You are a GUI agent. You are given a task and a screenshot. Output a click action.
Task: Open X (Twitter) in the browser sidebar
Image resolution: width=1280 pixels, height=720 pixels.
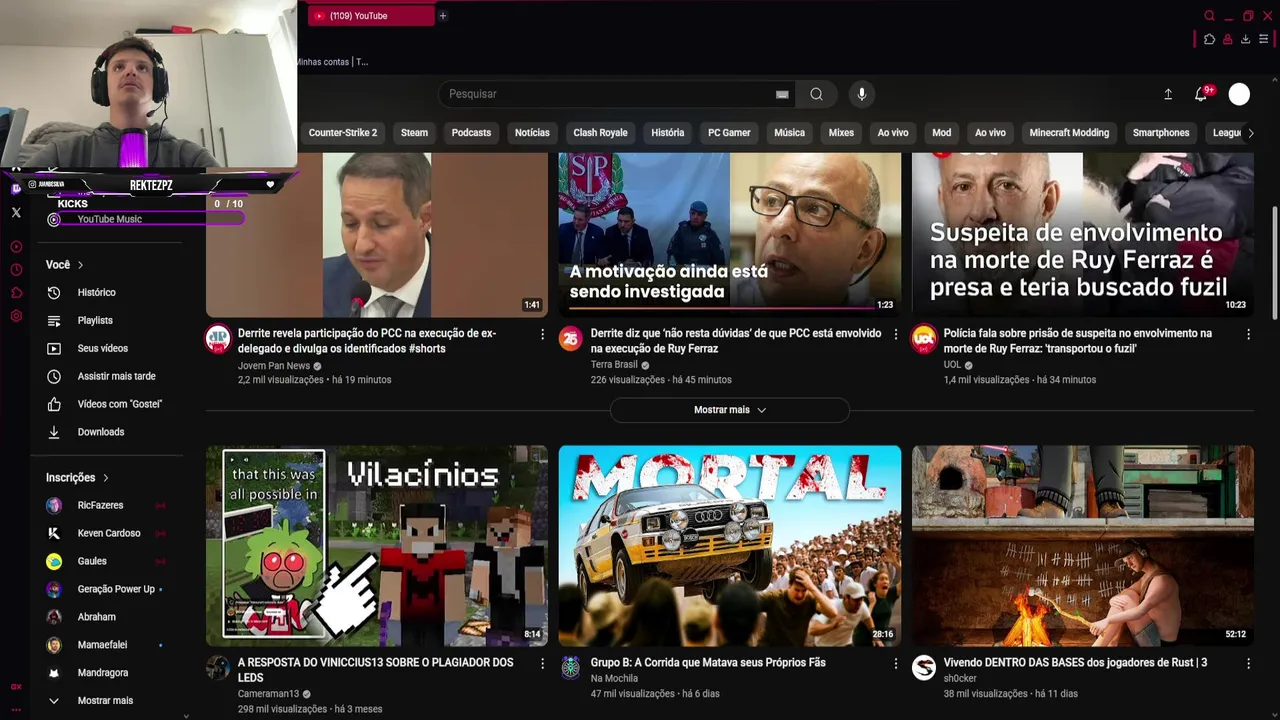point(16,212)
